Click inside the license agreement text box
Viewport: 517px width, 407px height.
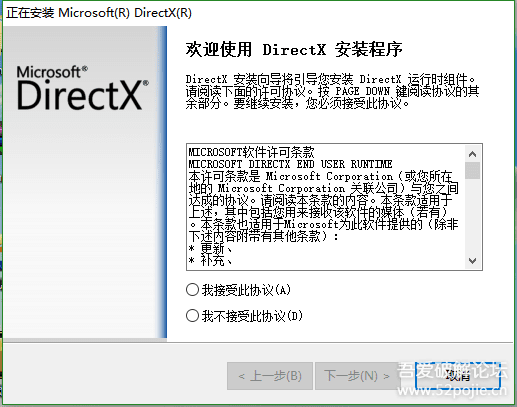(326, 207)
